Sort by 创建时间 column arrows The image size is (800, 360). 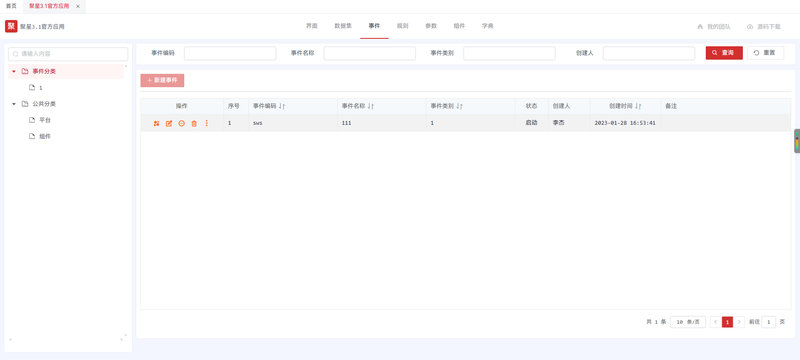(x=638, y=106)
